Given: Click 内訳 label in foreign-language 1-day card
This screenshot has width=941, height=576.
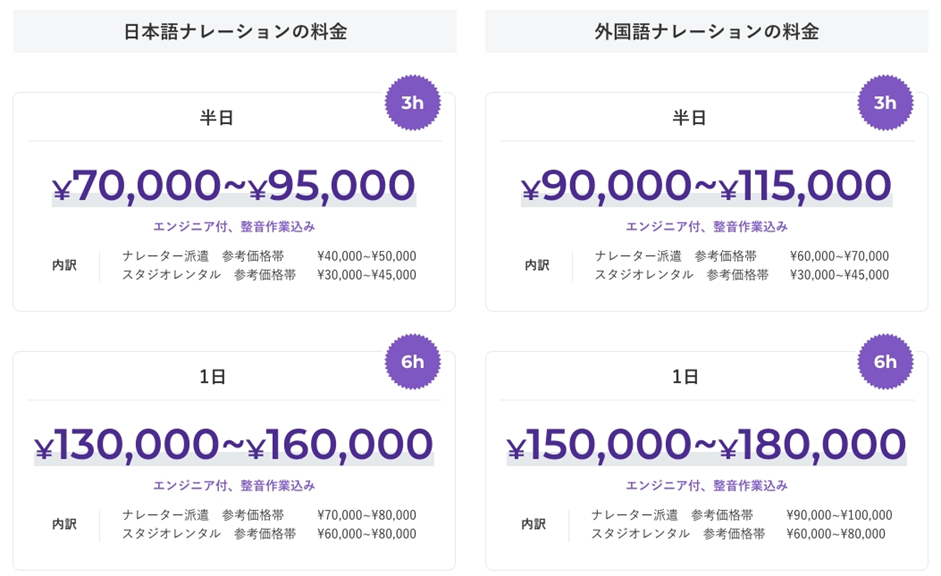Looking at the screenshot, I should [535, 525].
